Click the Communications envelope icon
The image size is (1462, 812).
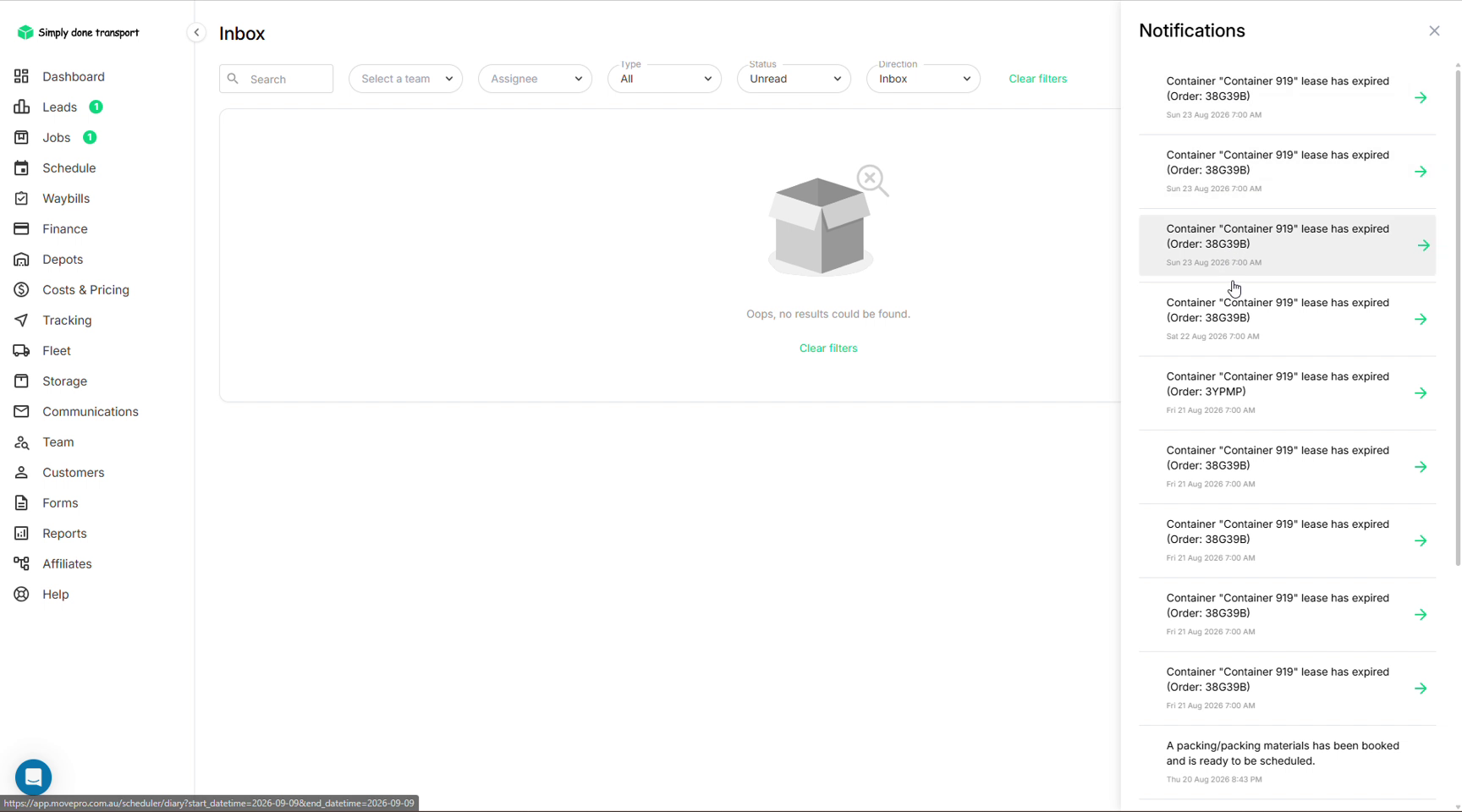[21, 411]
